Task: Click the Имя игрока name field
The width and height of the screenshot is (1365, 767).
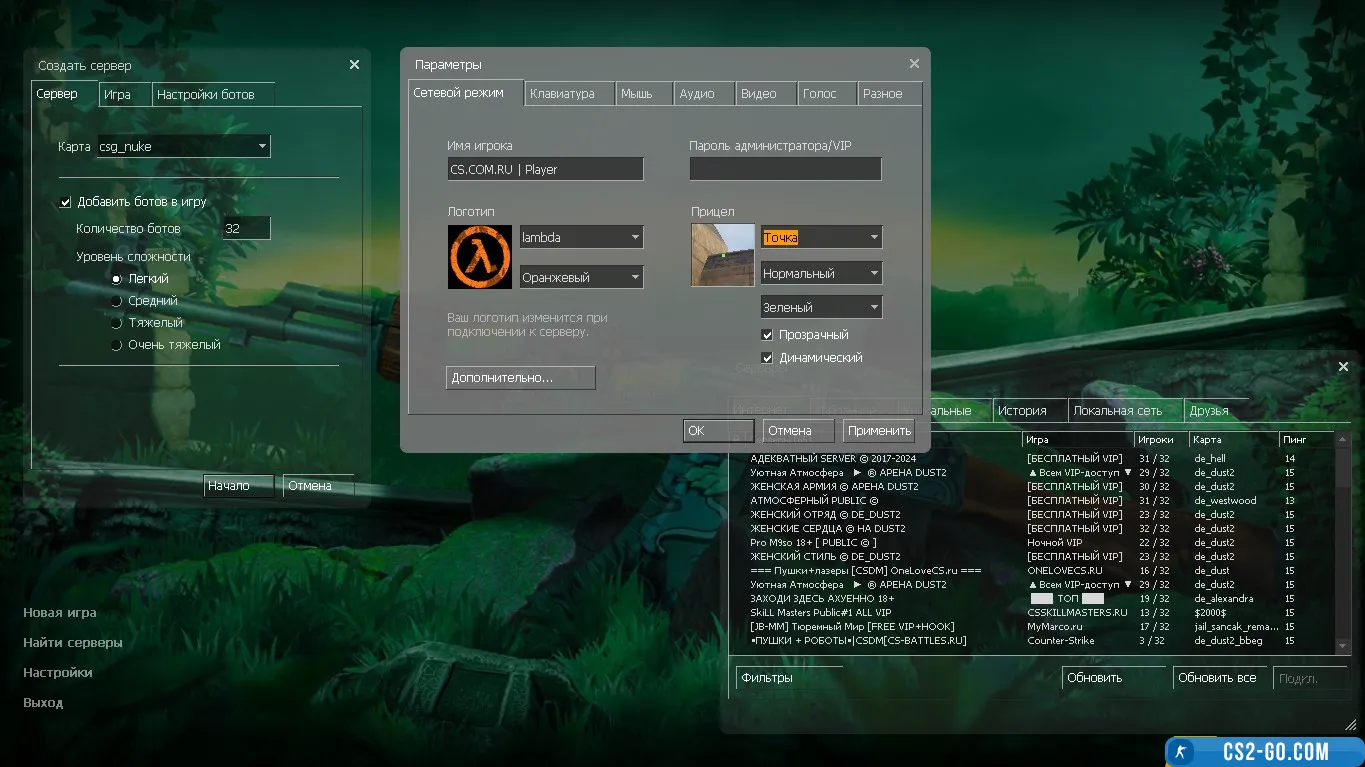Action: coord(545,170)
